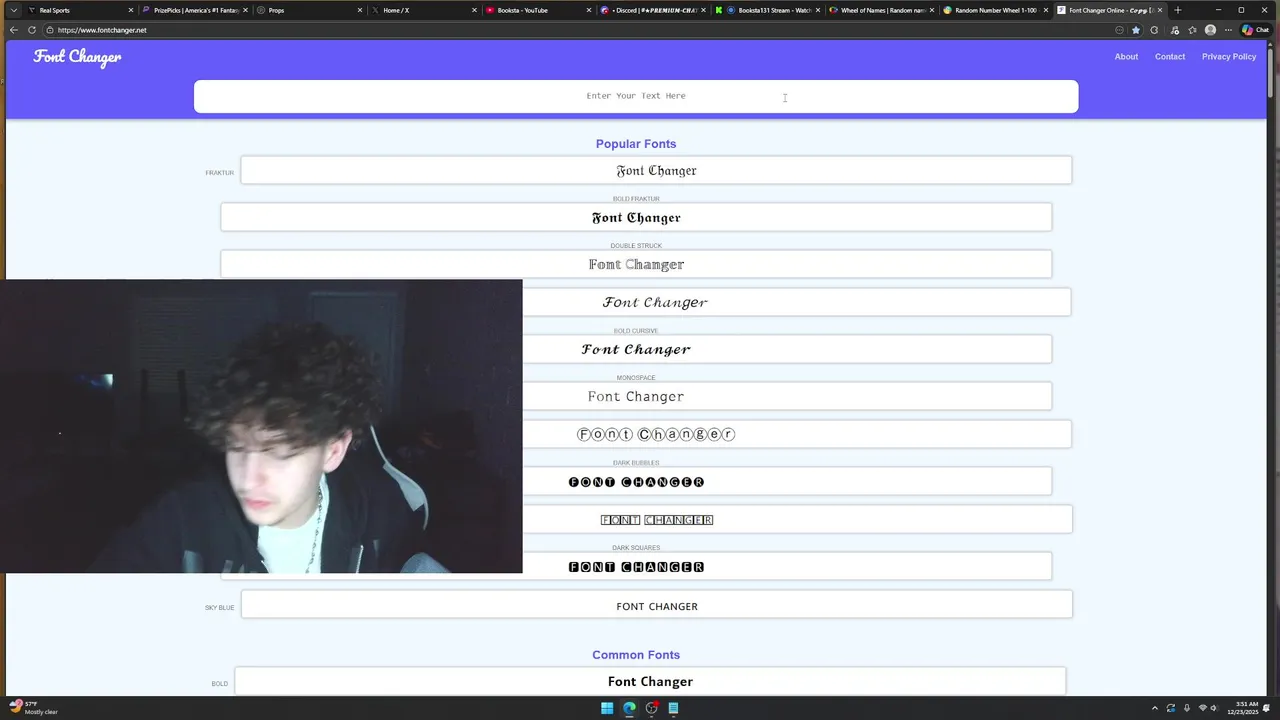Viewport: 1280px width, 720px height.
Task: Click the Font Changer site logo
Action: point(77,57)
